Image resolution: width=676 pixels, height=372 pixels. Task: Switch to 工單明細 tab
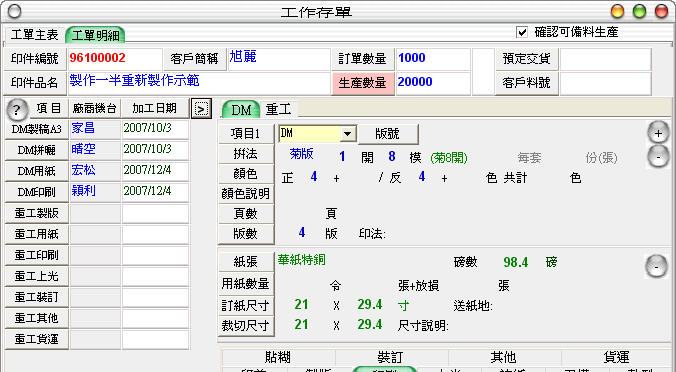point(95,35)
